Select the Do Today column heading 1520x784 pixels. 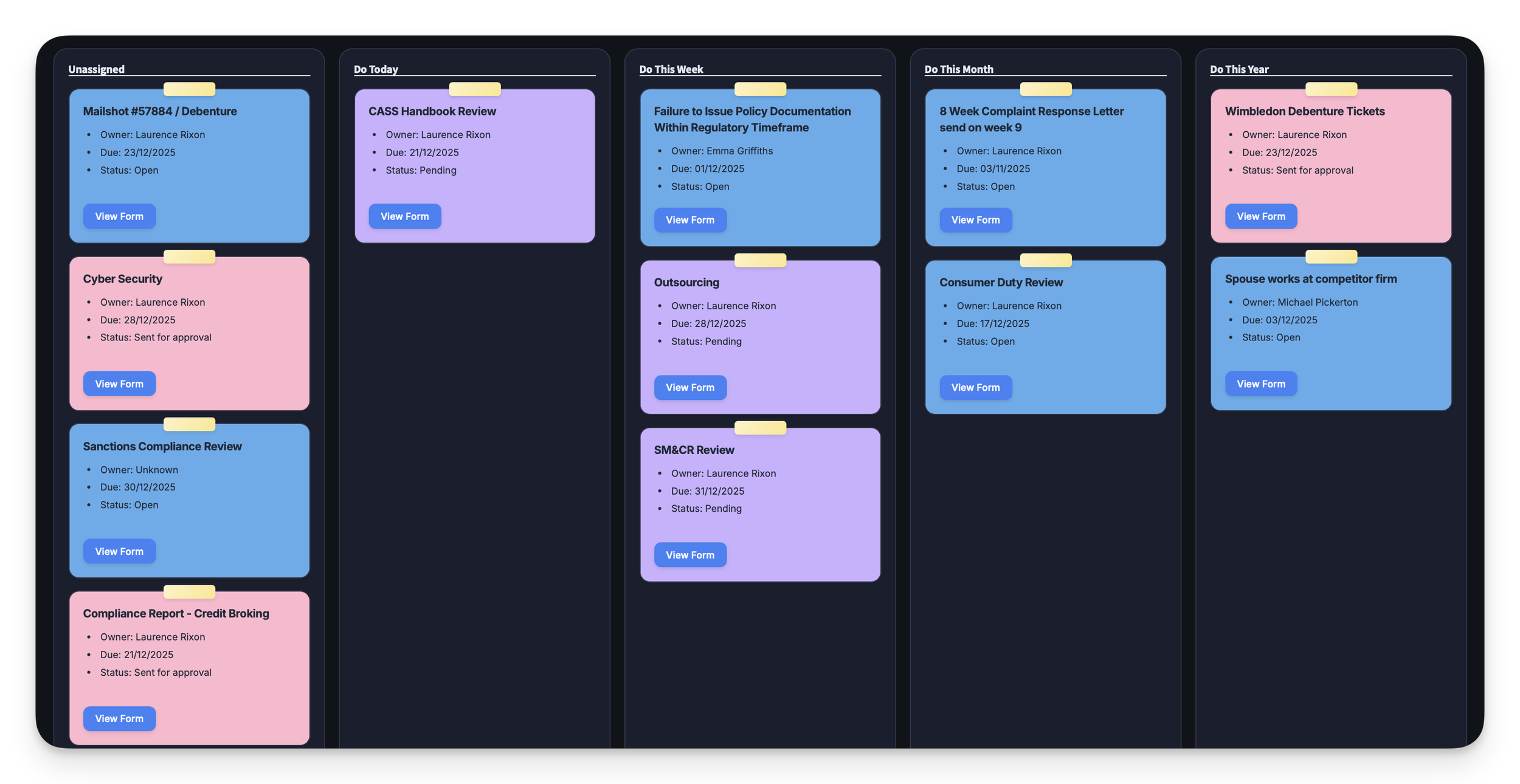[x=376, y=69]
